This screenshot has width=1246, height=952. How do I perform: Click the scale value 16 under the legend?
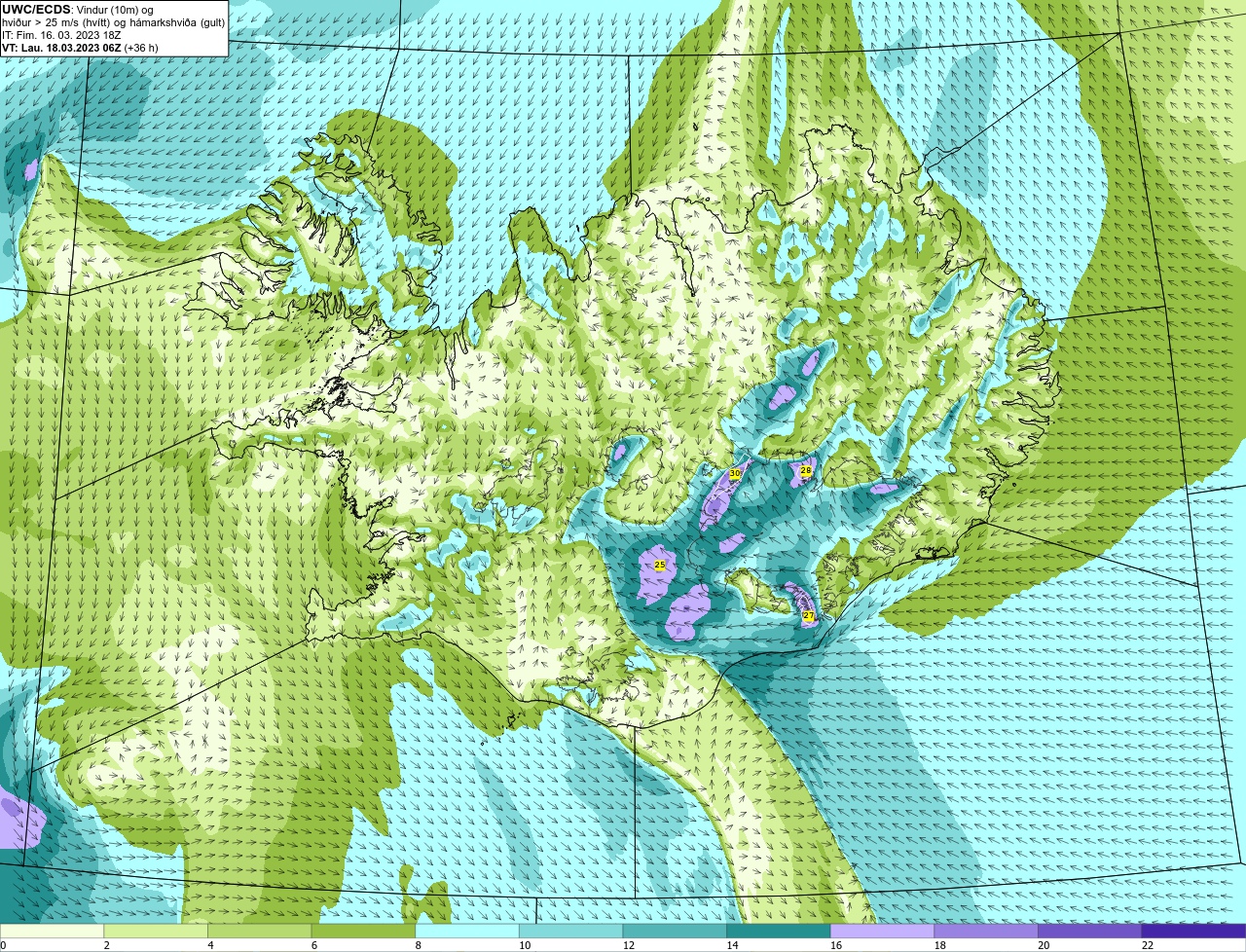pos(836,945)
